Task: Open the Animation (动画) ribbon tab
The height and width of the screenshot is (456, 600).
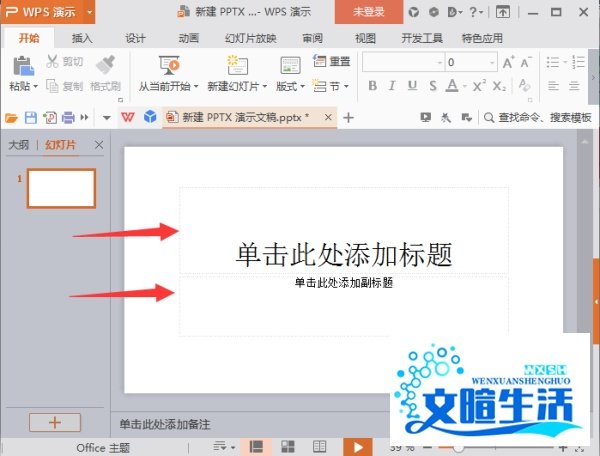Action: click(189, 38)
